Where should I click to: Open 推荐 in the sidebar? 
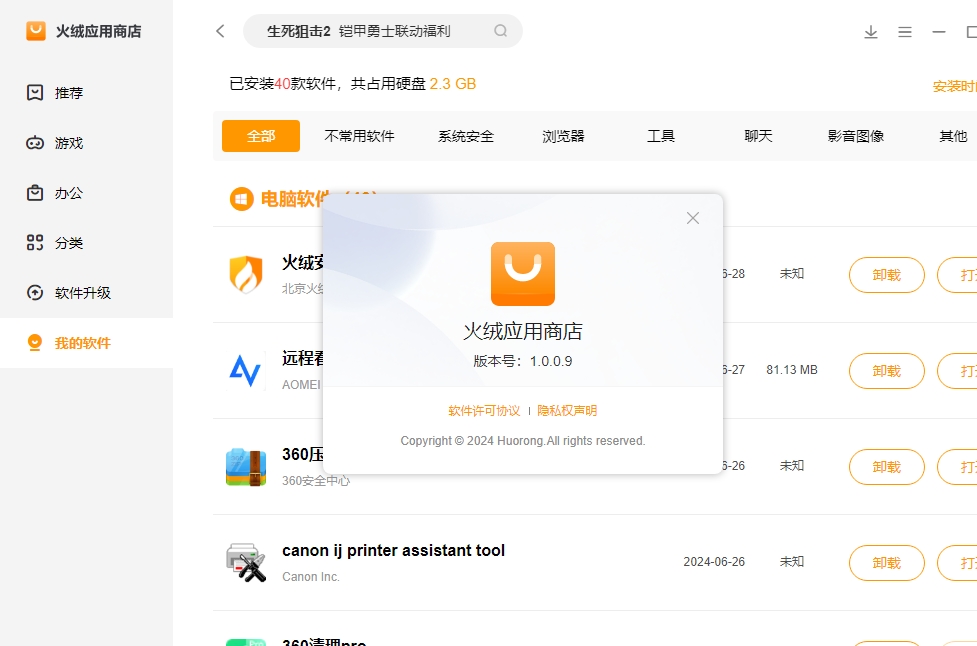click(x=87, y=93)
